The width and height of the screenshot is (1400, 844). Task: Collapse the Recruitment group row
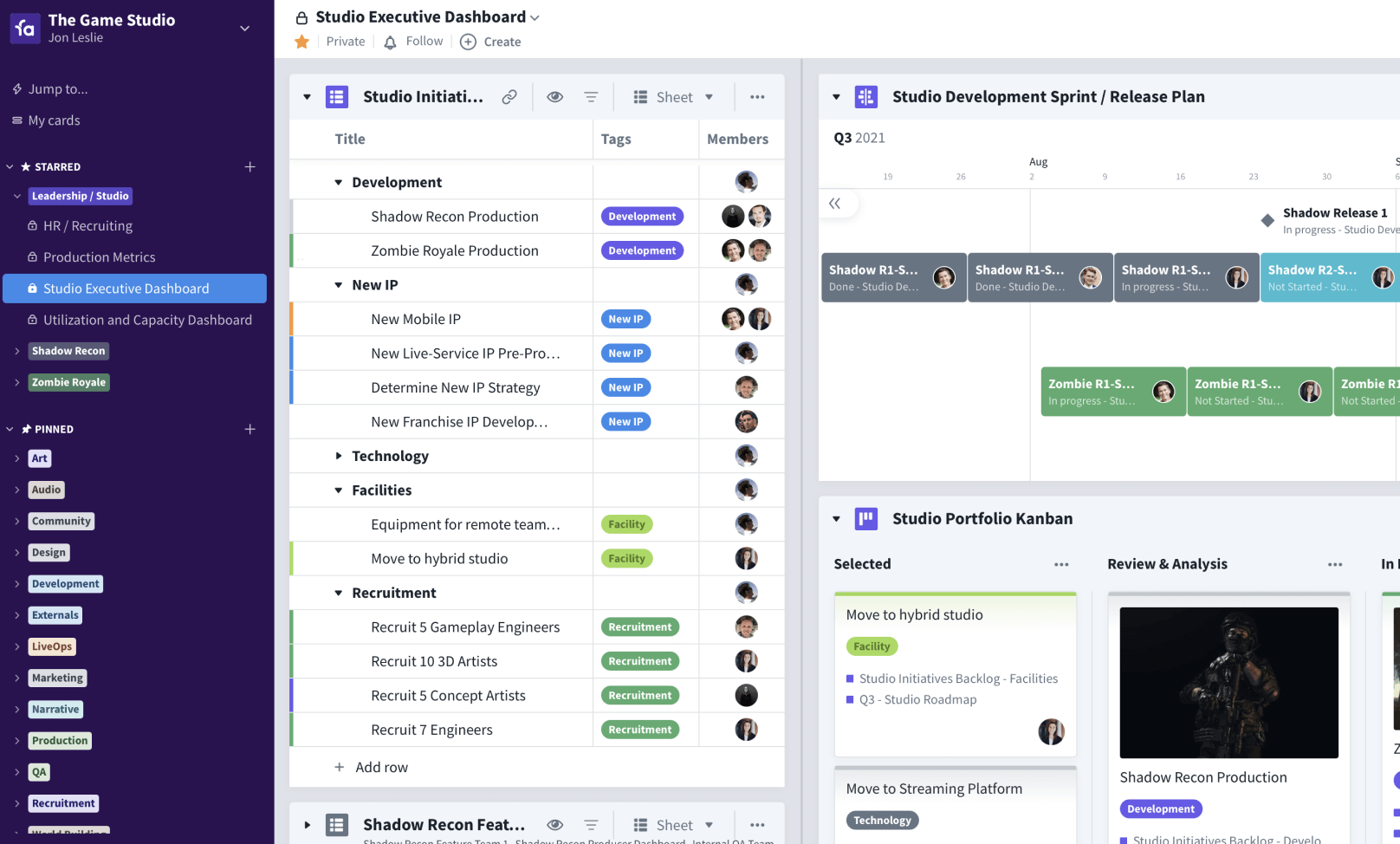click(339, 593)
